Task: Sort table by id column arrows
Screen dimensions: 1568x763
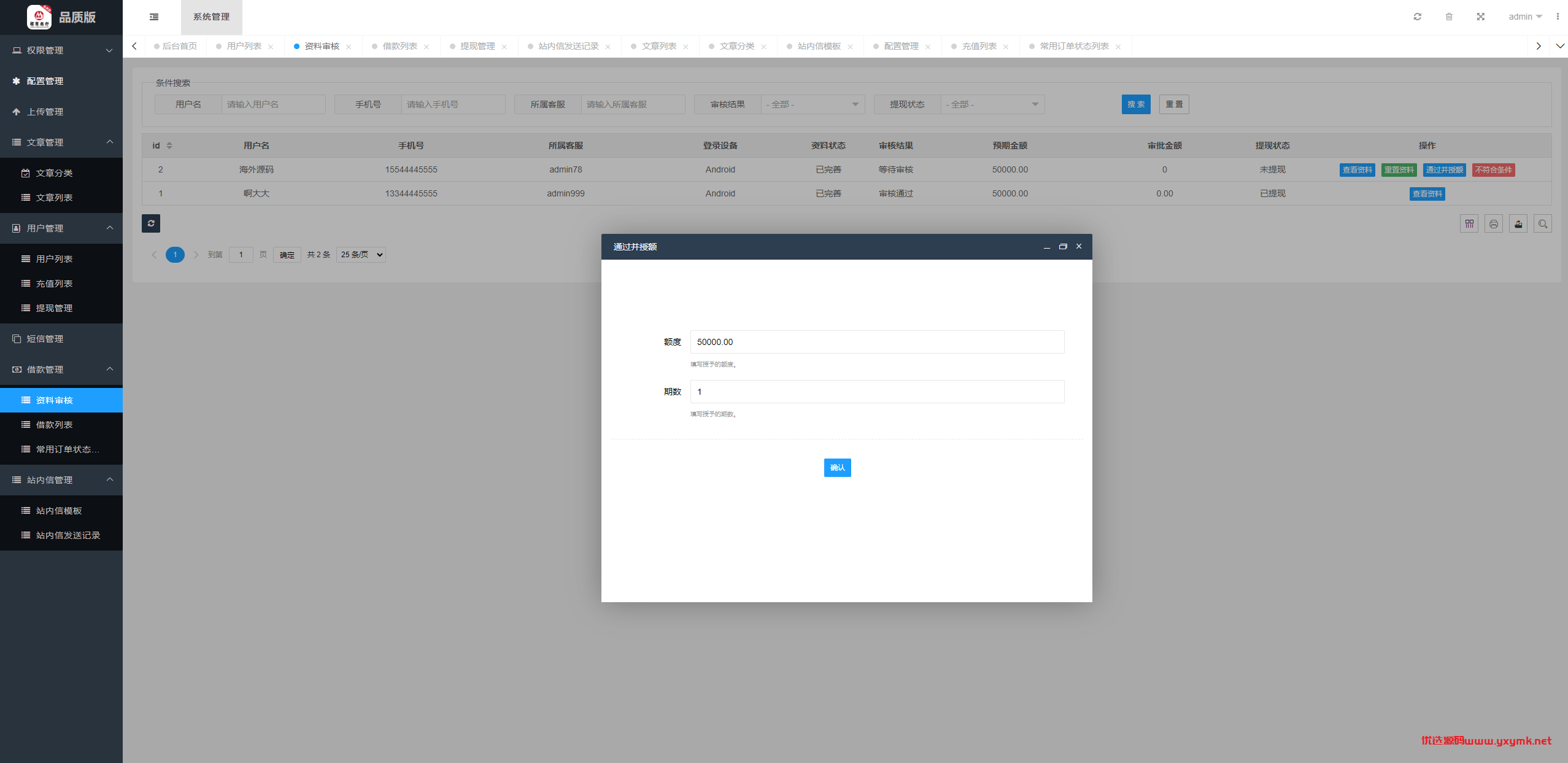Action: pos(169,145)
